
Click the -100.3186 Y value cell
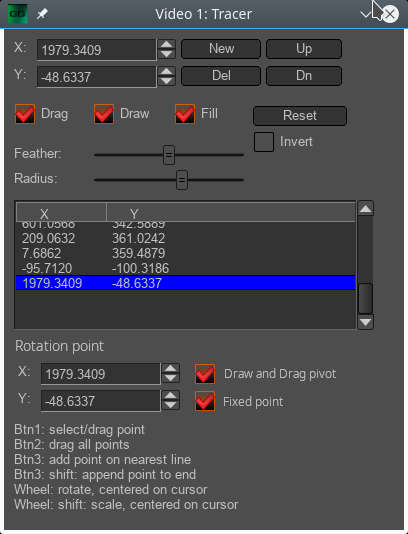tap(140, 268)
